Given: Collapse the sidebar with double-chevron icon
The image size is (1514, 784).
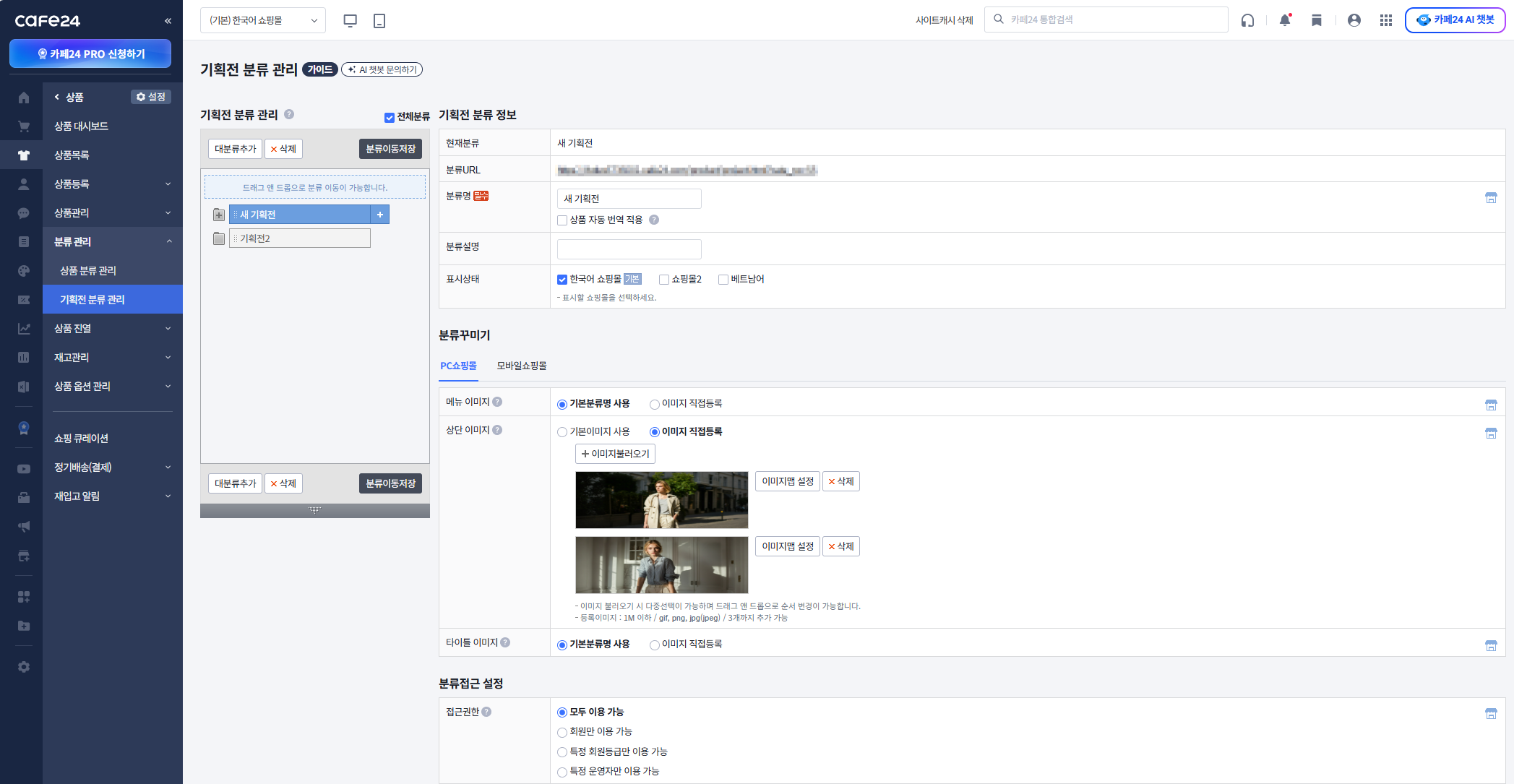Looking at the screenshot, I should [x=168, y=21].
